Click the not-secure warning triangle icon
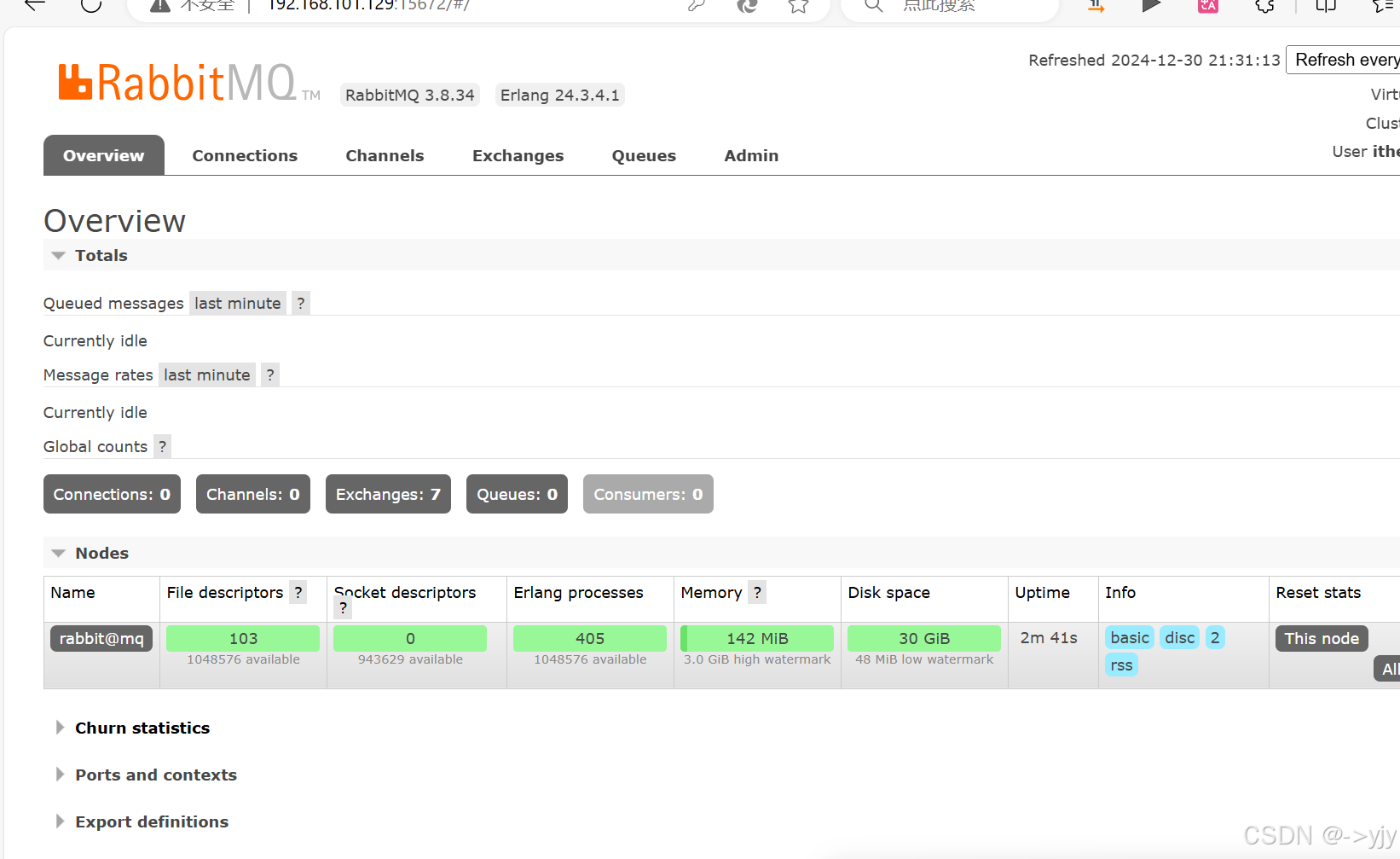 pos(159,5)
